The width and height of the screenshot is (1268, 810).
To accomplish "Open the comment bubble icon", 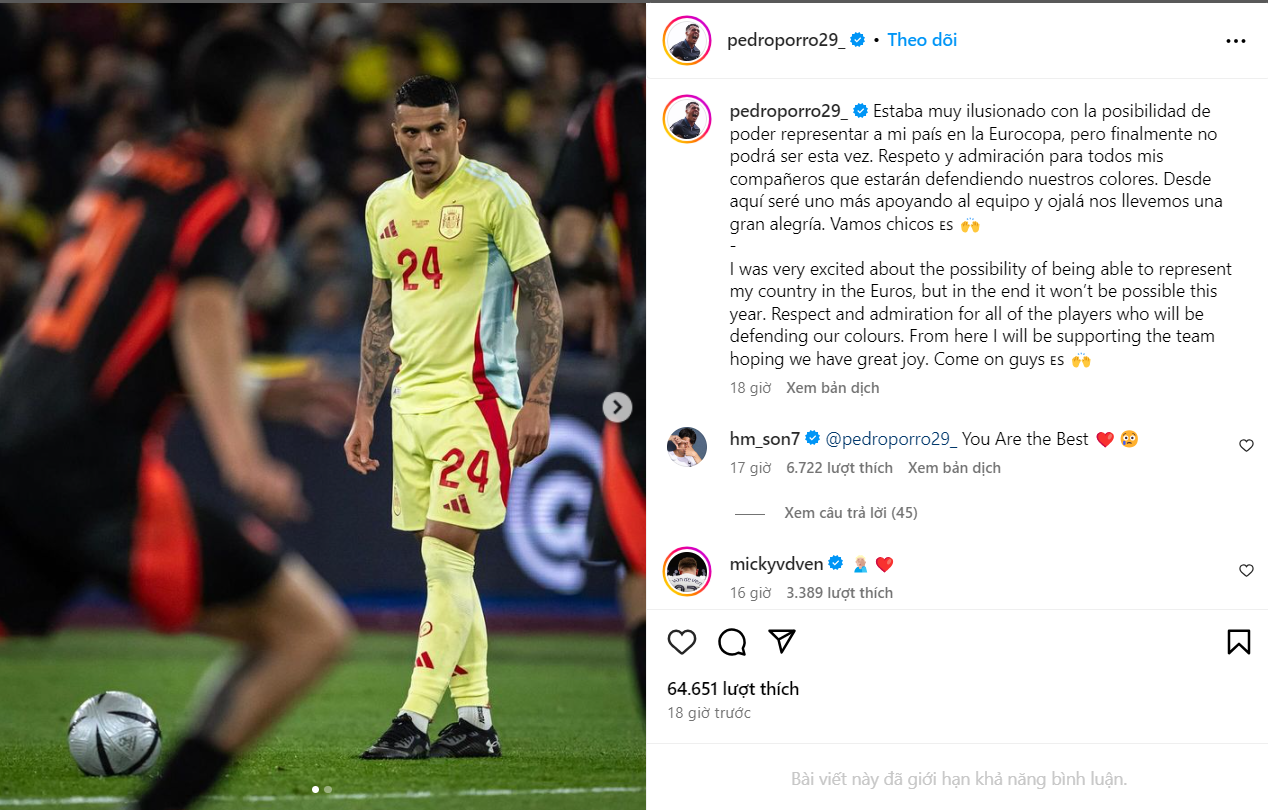I will pyautogui.click(x=732, y=642).
